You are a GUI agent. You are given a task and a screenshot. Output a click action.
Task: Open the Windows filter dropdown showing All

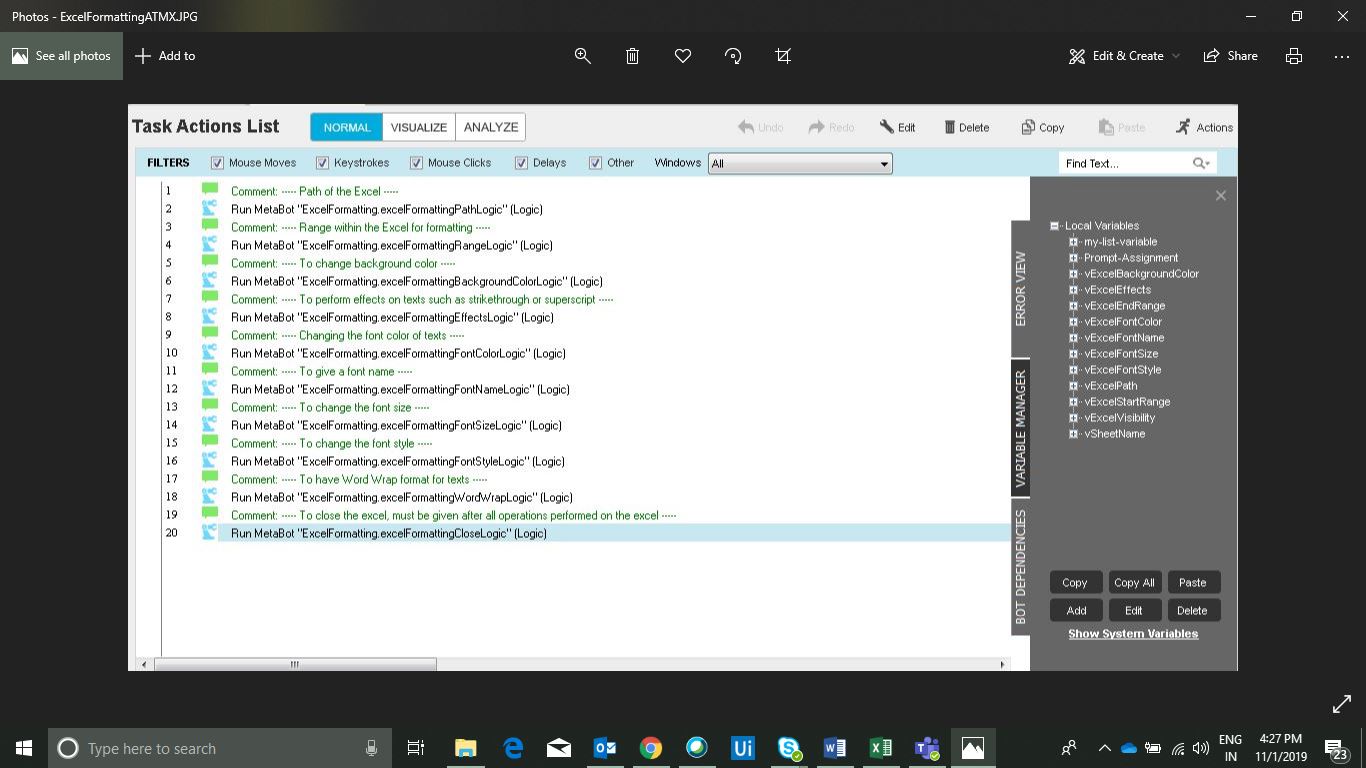(799, 164)
